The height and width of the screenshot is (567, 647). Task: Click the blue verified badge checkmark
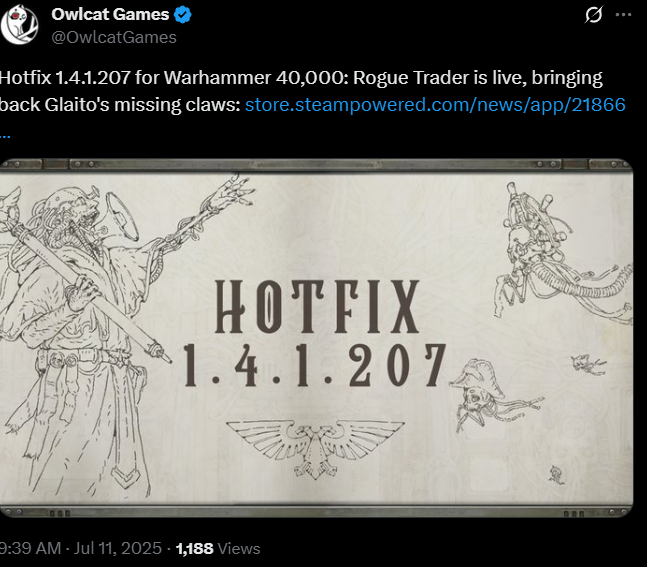point(182,15)
